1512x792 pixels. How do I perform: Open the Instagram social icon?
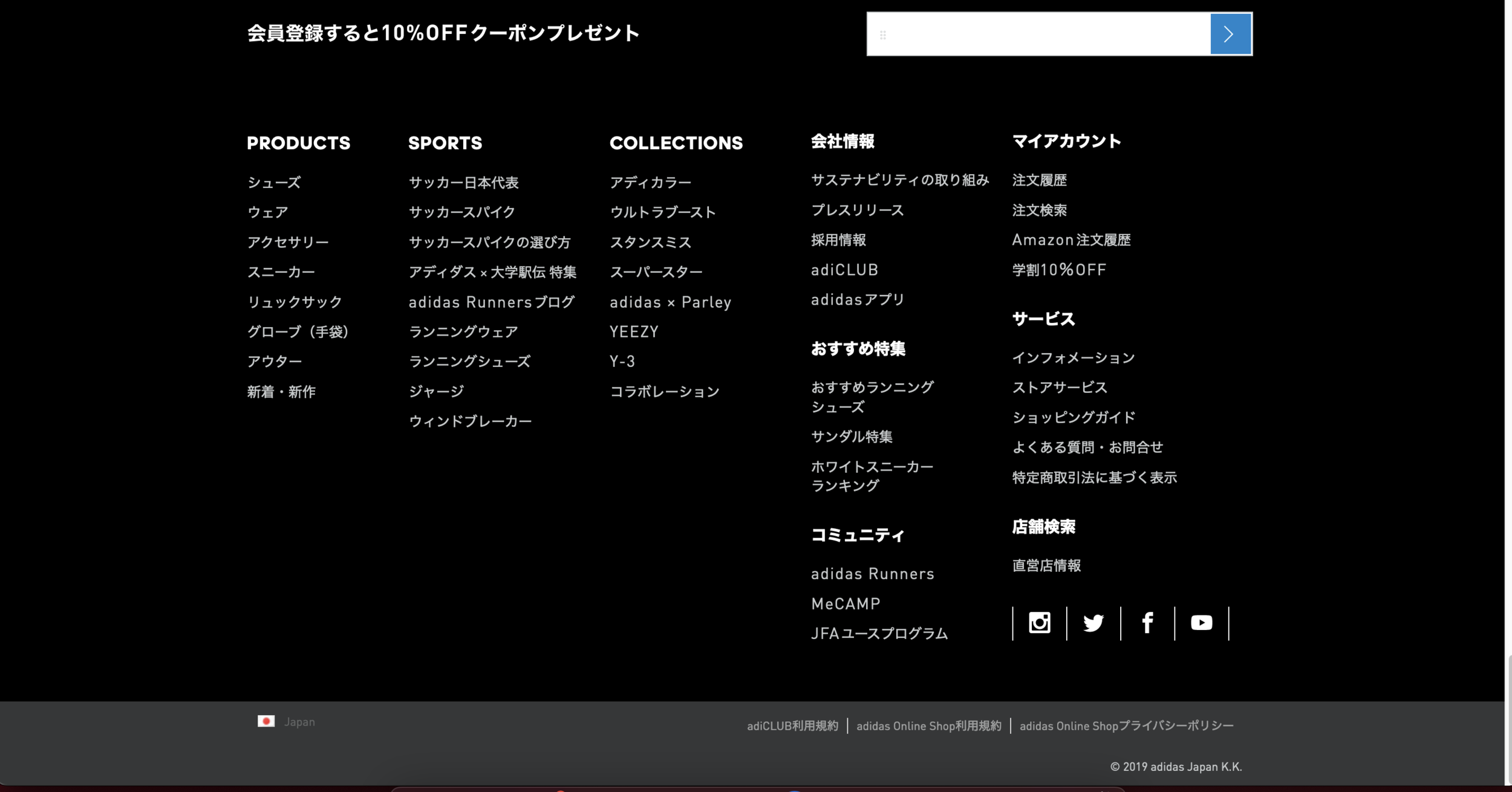point(1039,623)
